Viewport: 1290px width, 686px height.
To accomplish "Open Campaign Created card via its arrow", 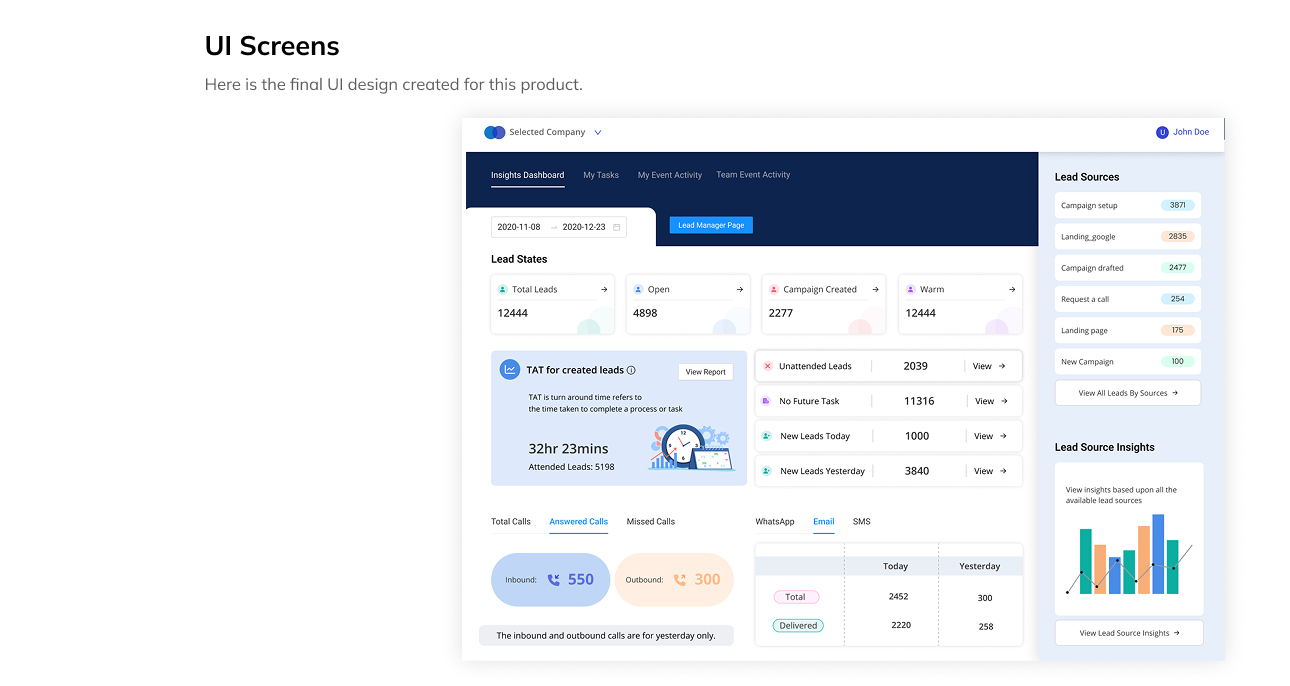I will 875,290.
